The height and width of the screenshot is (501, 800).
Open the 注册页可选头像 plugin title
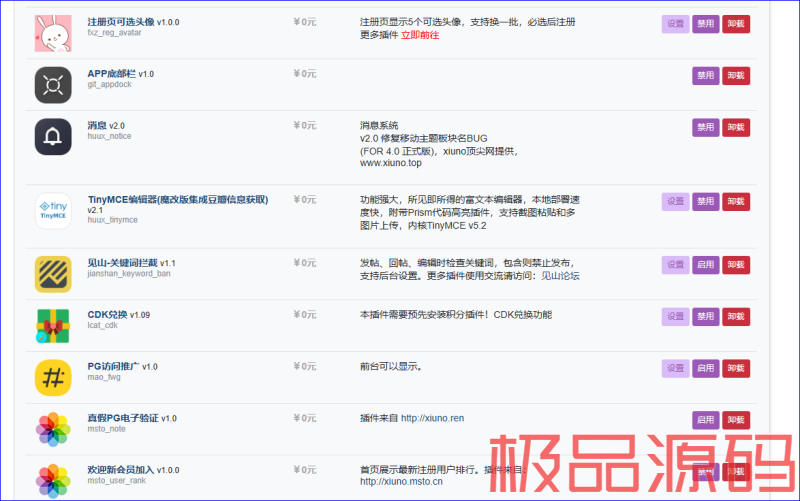pyautogui.click(x=121, y=22)
